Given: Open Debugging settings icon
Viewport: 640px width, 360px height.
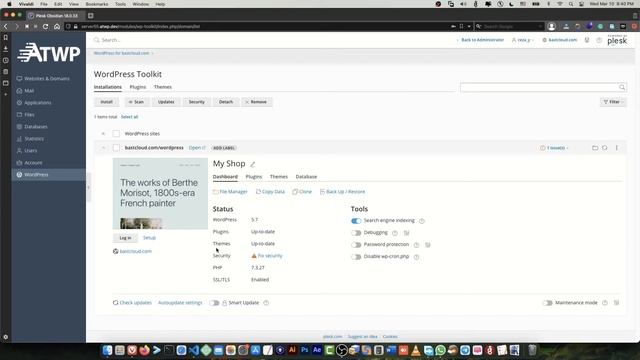Looking at the screenshot, I should point(407,233).
